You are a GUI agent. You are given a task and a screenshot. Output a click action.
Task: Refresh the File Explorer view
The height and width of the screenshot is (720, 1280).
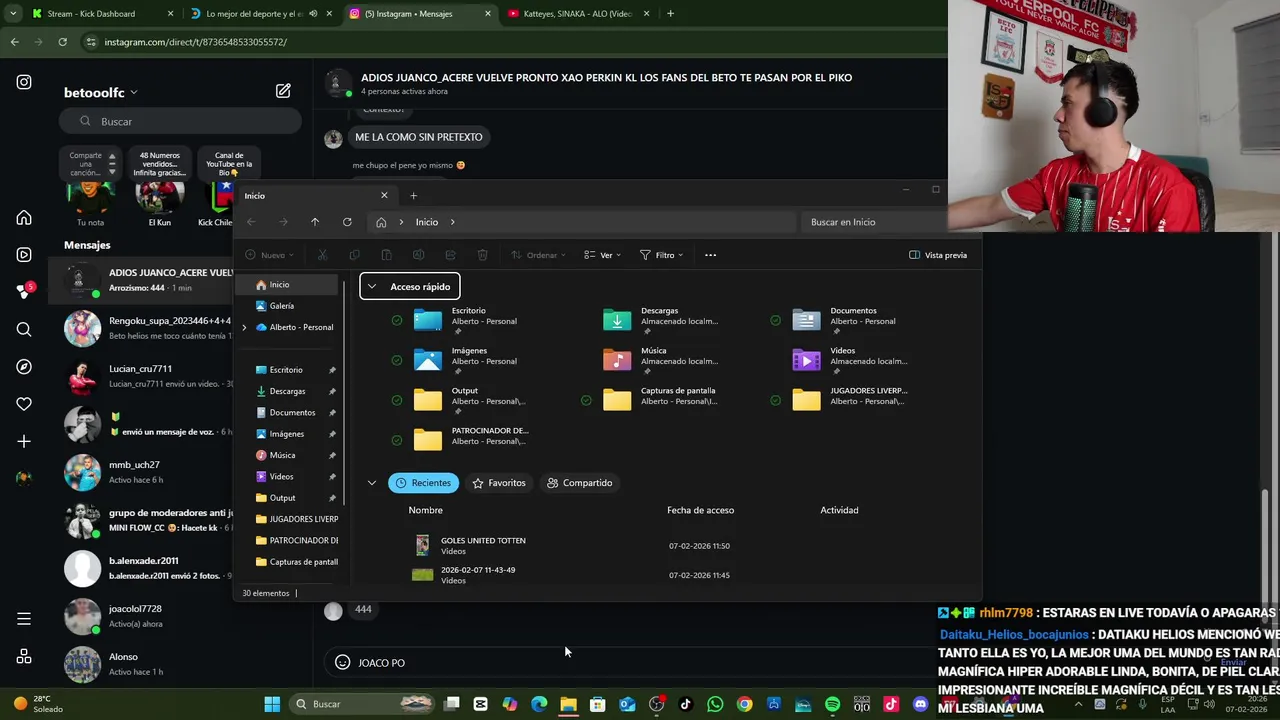tap(347, 222)
